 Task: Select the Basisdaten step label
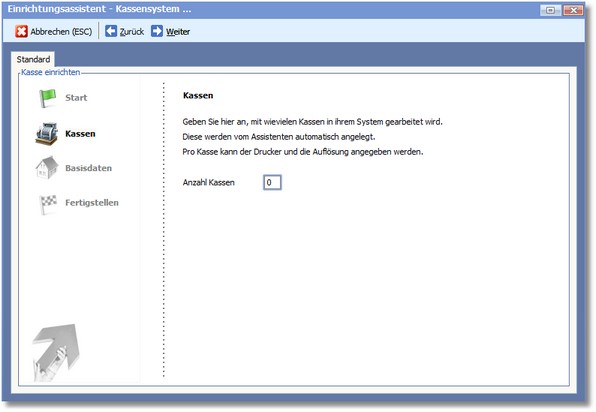click(x=89, y=168)
